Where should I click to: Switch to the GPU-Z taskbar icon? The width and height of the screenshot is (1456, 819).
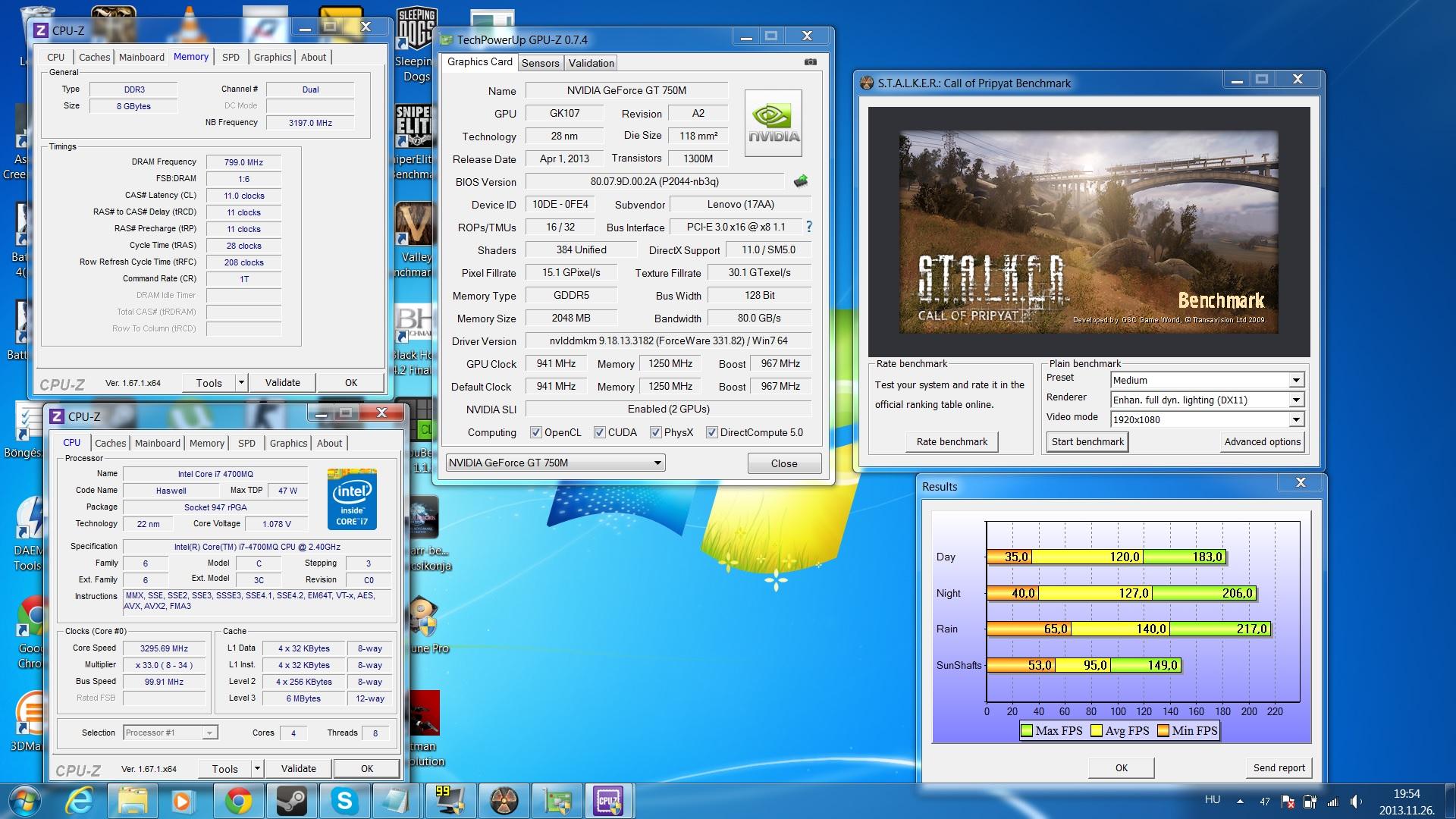coord(557,801)
